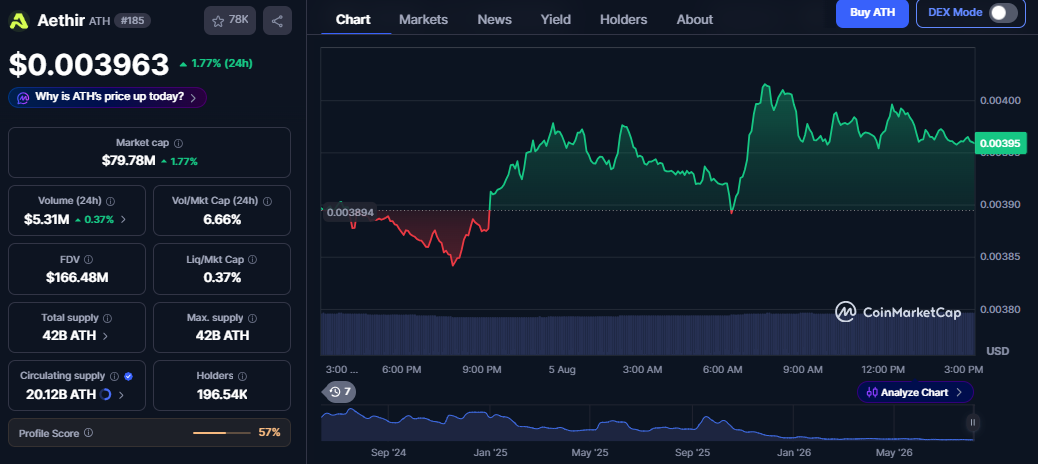Click the Profile Score 57% bar
The width and height of the screenshot is (1038, 464).
point(222,433)
